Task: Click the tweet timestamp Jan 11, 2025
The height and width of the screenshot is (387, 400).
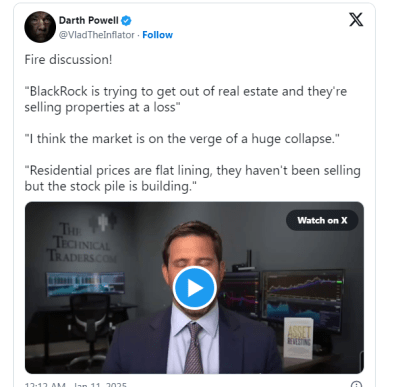Action: (76, 384)
